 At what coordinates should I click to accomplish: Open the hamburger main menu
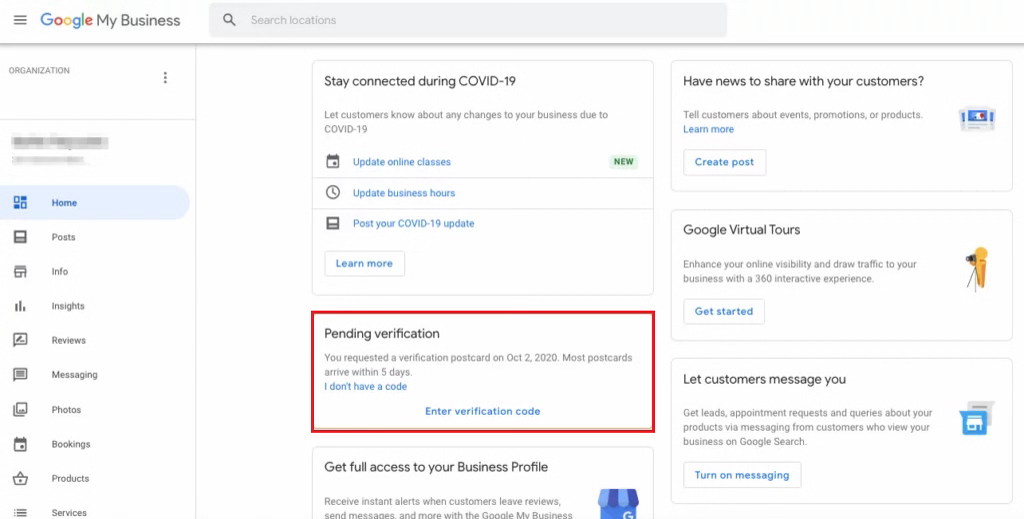20,20
